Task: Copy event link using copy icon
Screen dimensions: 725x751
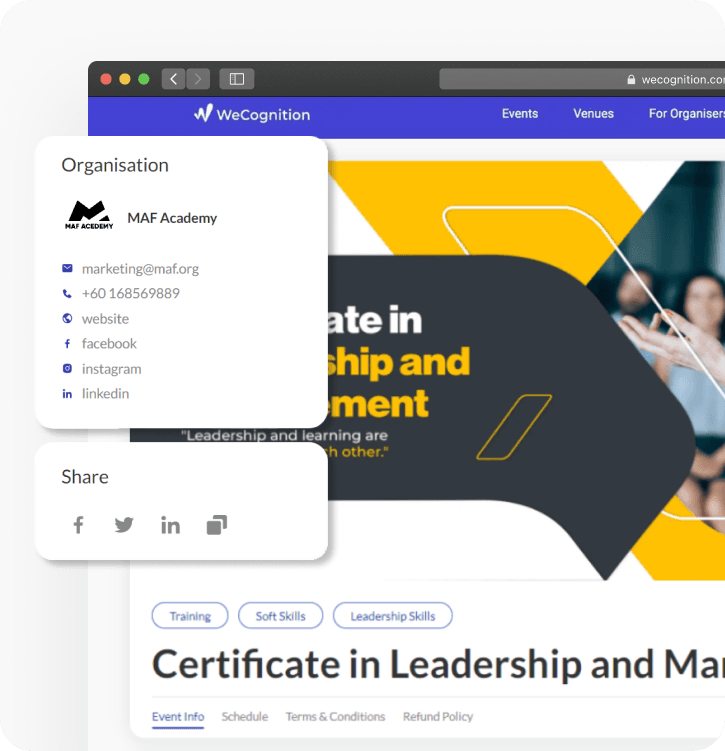Action: (217, 525)
